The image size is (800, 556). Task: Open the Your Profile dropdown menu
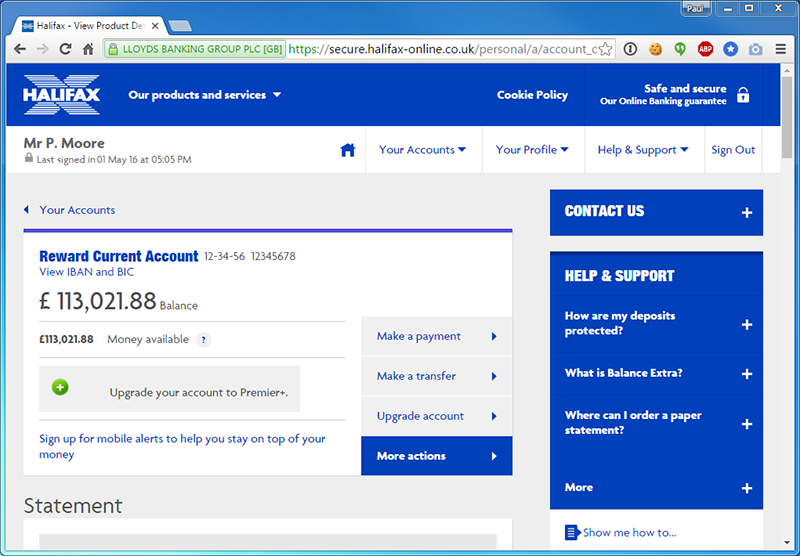pyautogui.click(x=532, y=150)
